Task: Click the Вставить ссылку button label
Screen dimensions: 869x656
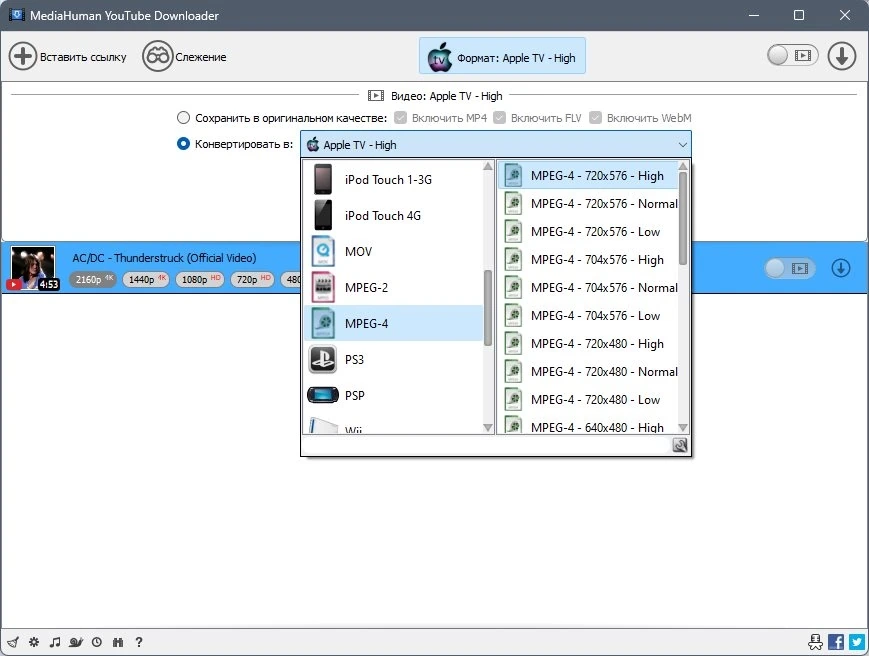Action: coord(83,57)
